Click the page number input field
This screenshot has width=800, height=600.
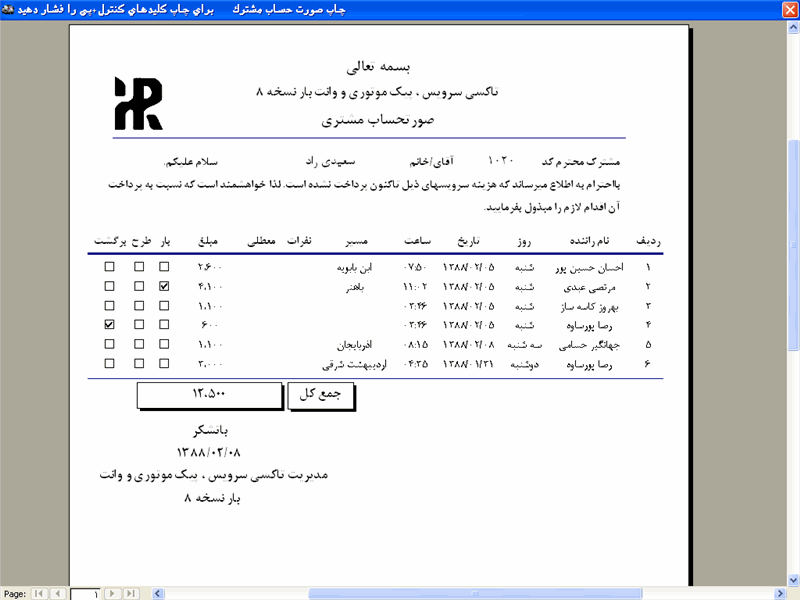pyautogui.click(x=85, y=594)
